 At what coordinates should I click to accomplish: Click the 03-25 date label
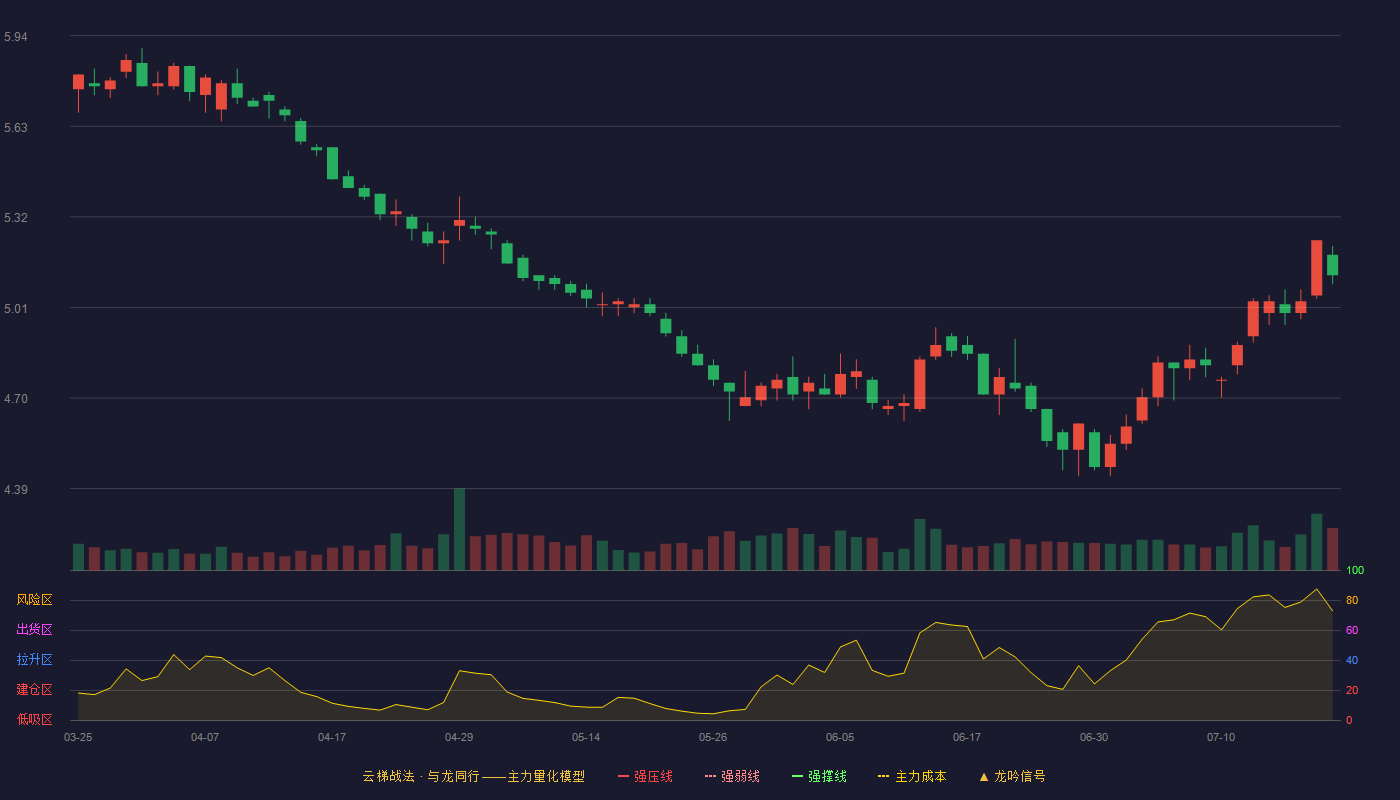click(x=78, y=737)
